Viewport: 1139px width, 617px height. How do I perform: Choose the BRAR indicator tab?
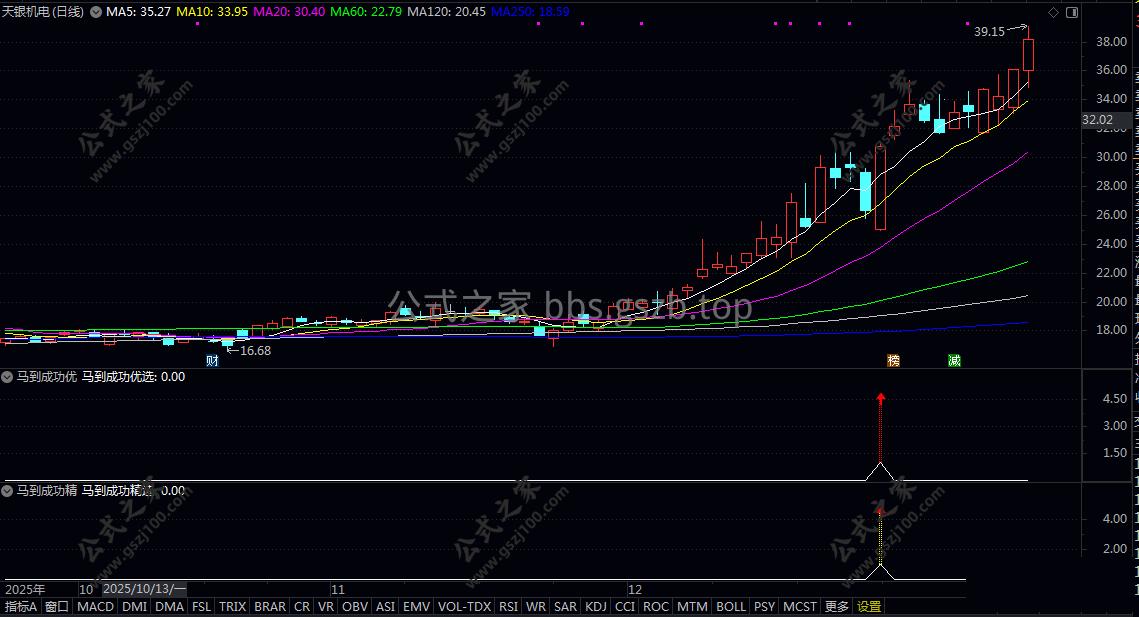pyautogui.click(x=269, y=607)
